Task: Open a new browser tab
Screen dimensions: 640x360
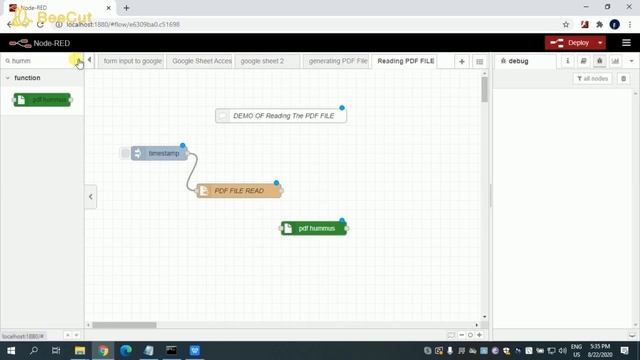Action: point(127,8)
